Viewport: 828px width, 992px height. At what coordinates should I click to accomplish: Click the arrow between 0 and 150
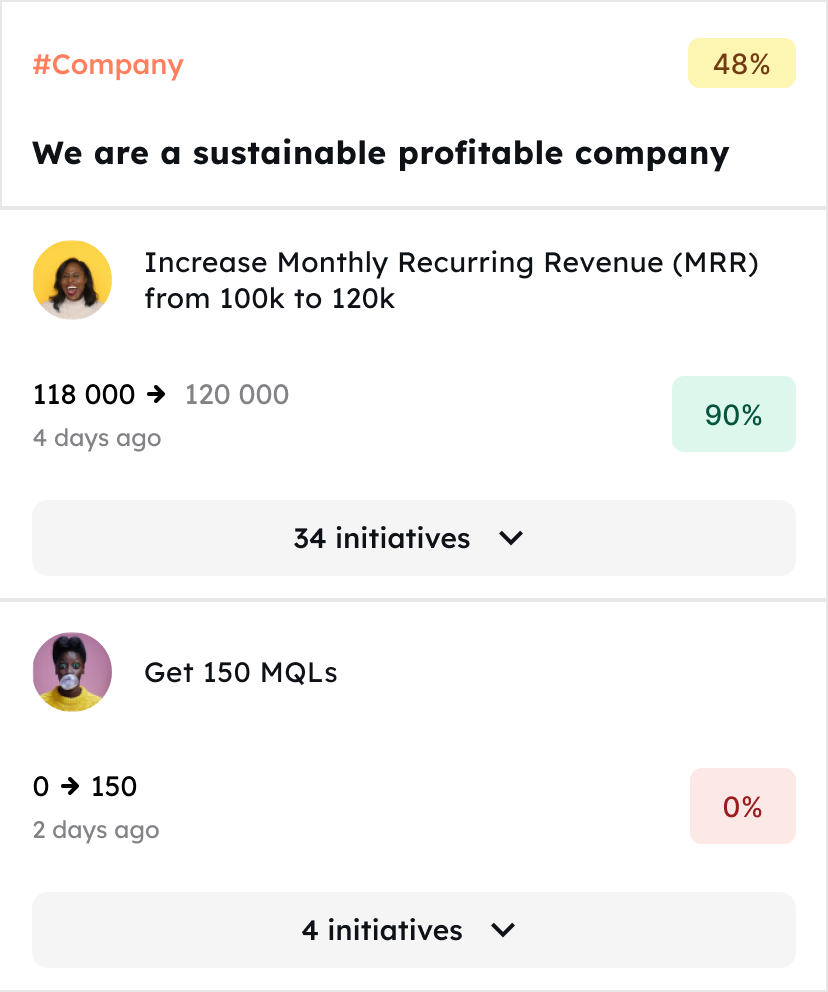(69, 787)
